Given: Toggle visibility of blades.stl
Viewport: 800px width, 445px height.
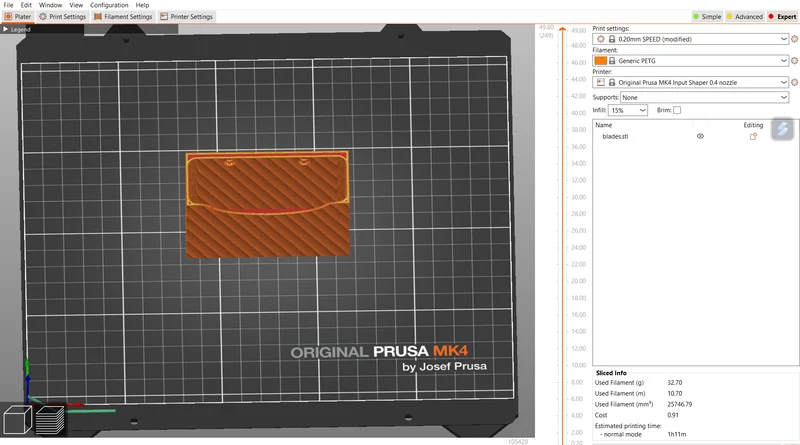Looking at the screenshot, I should pos(700,136).
